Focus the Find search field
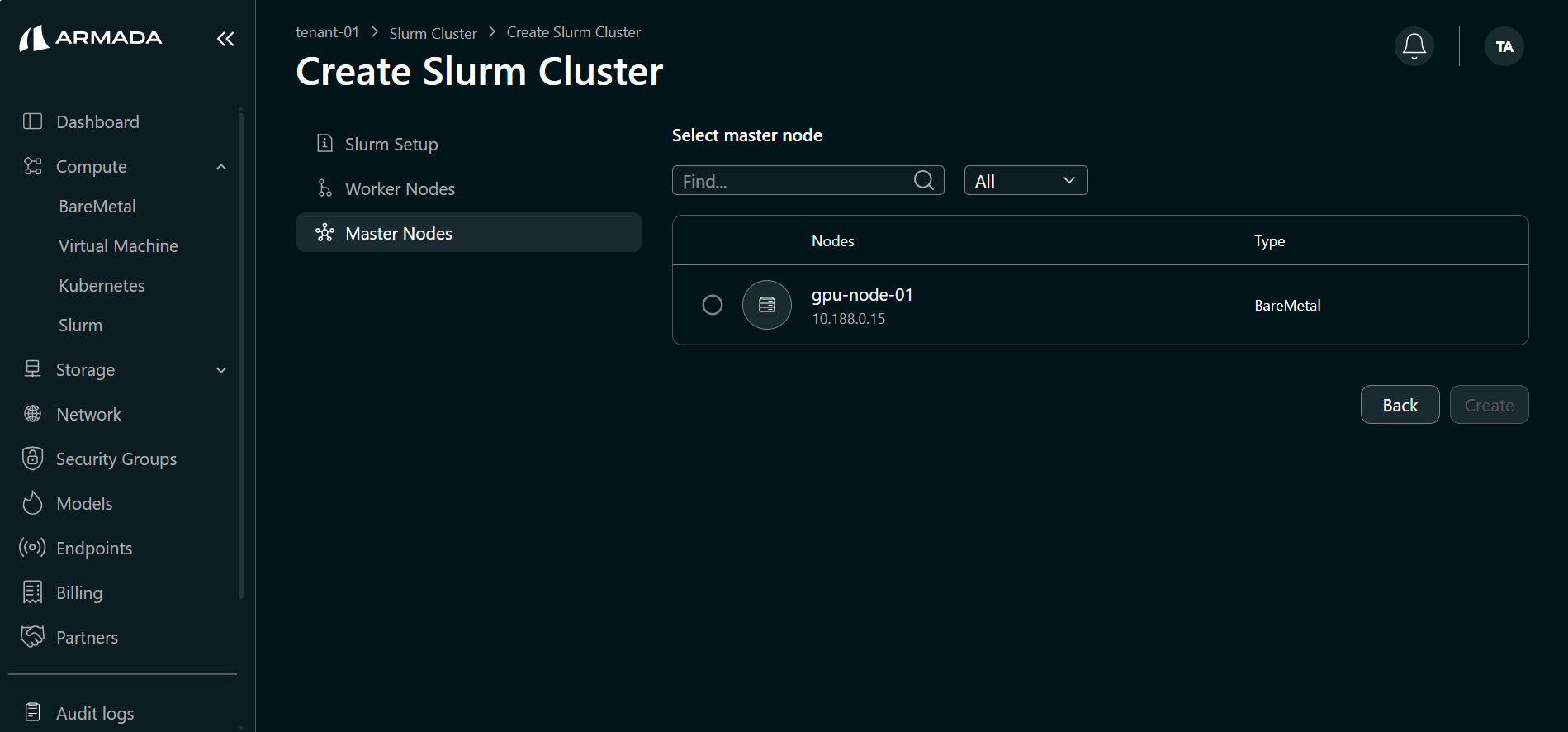The width and height of the screenshot is (1568, 732). pos(808,180)
